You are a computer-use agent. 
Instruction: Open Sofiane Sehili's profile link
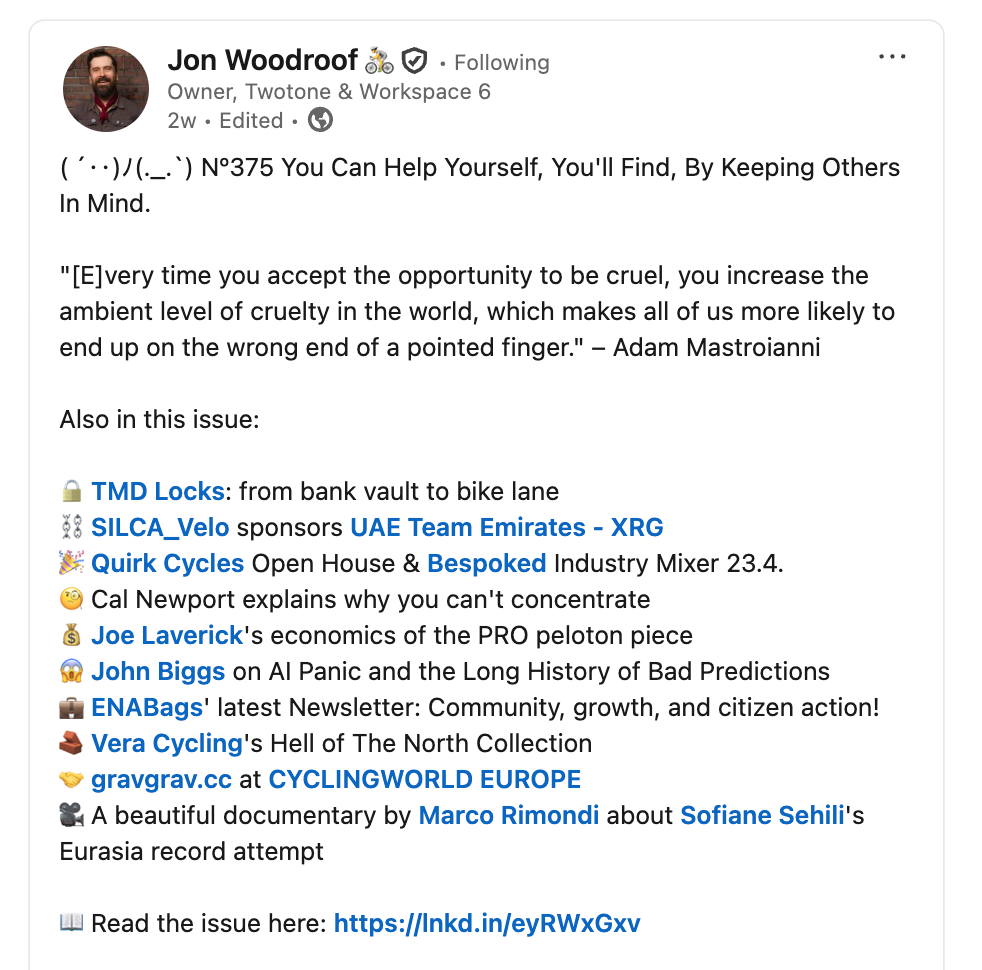(x=763, y=815)
